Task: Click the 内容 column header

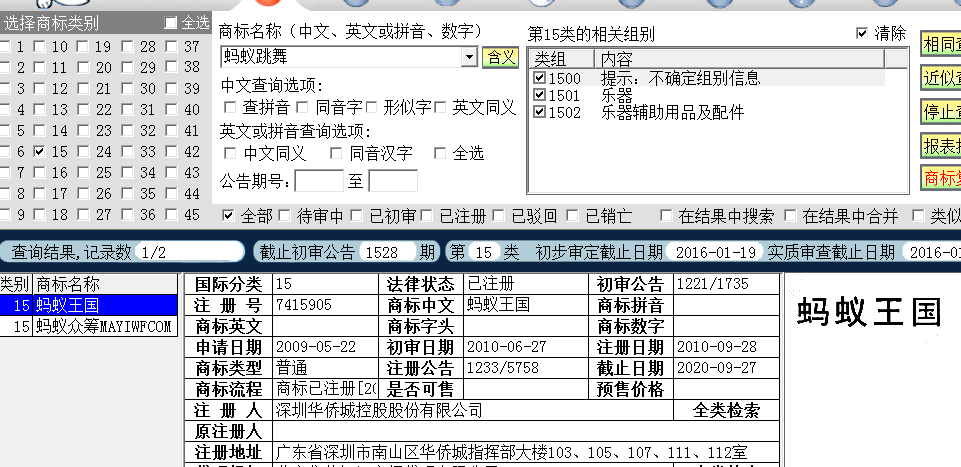Action: coord(739,59)
